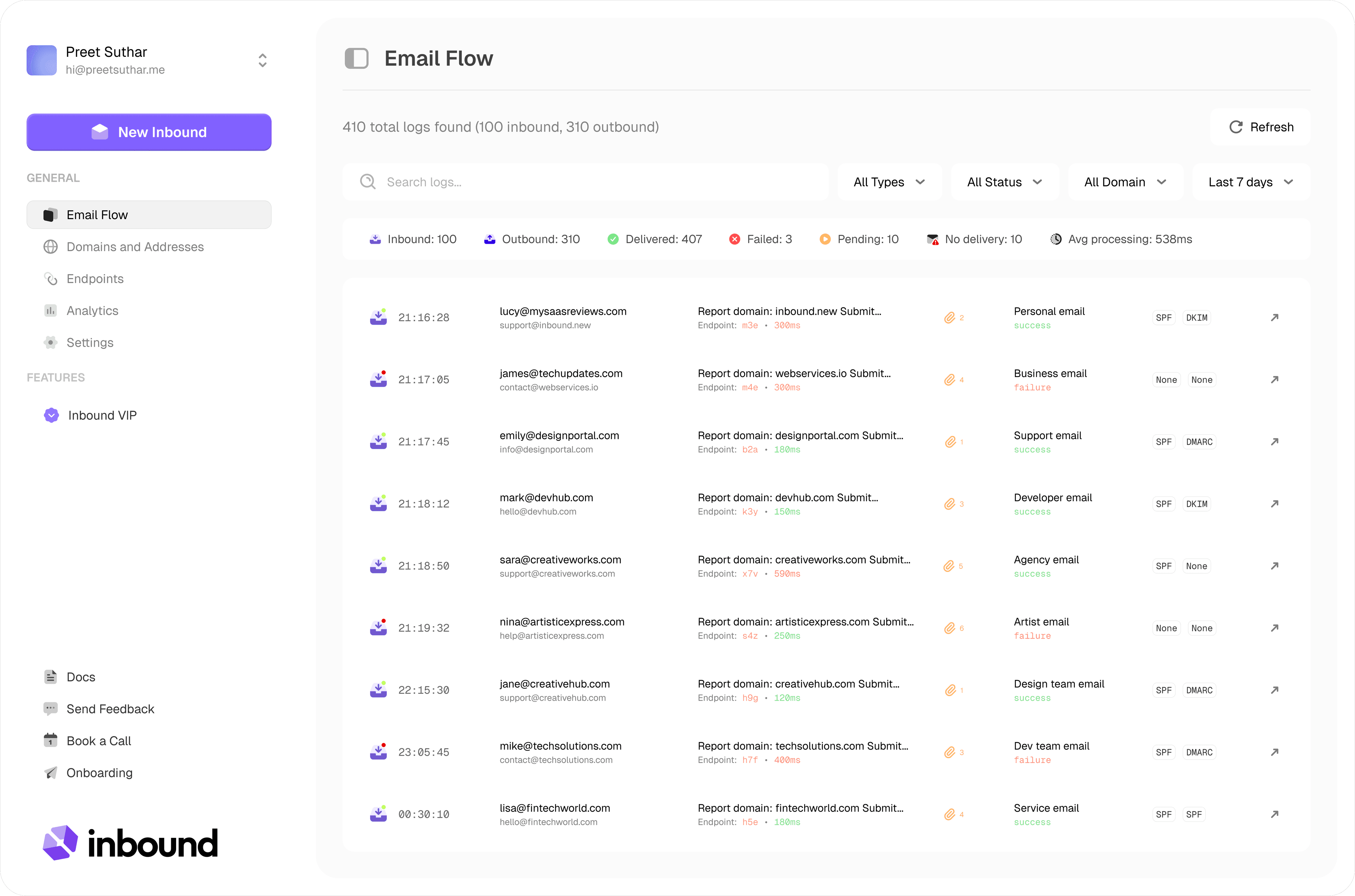The image size is (1355, 896).
Task: Toggle the sidebar panel icon beside Email Flow
Action: pos(357,58)
